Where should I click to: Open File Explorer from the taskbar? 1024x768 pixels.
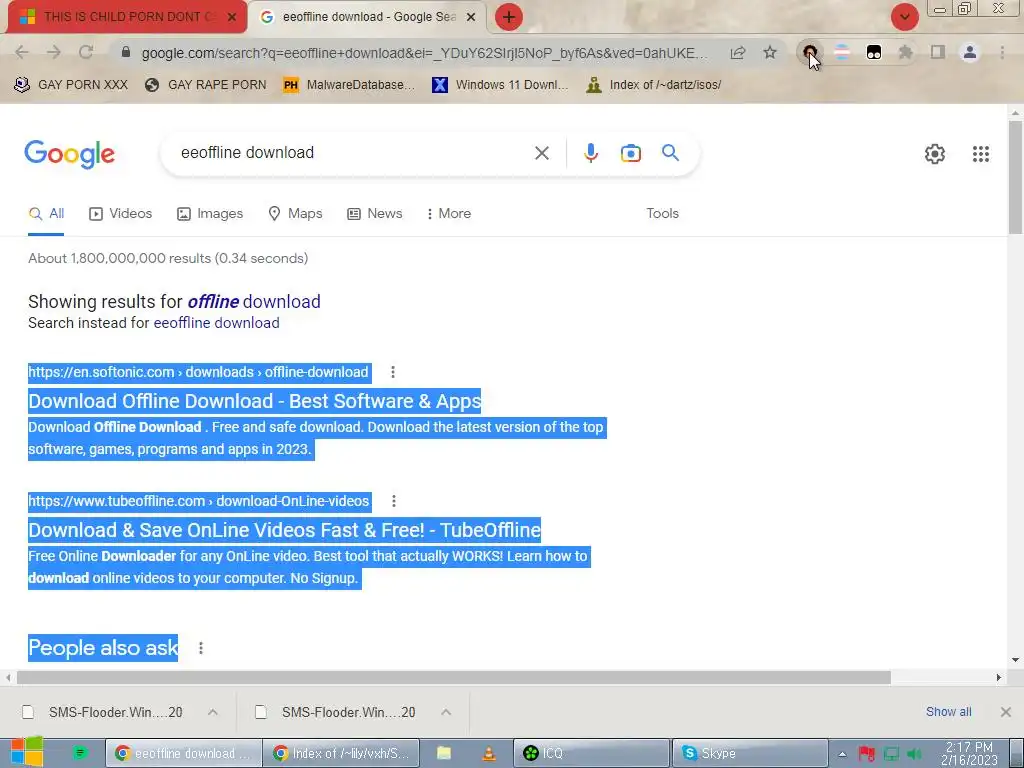444,754
